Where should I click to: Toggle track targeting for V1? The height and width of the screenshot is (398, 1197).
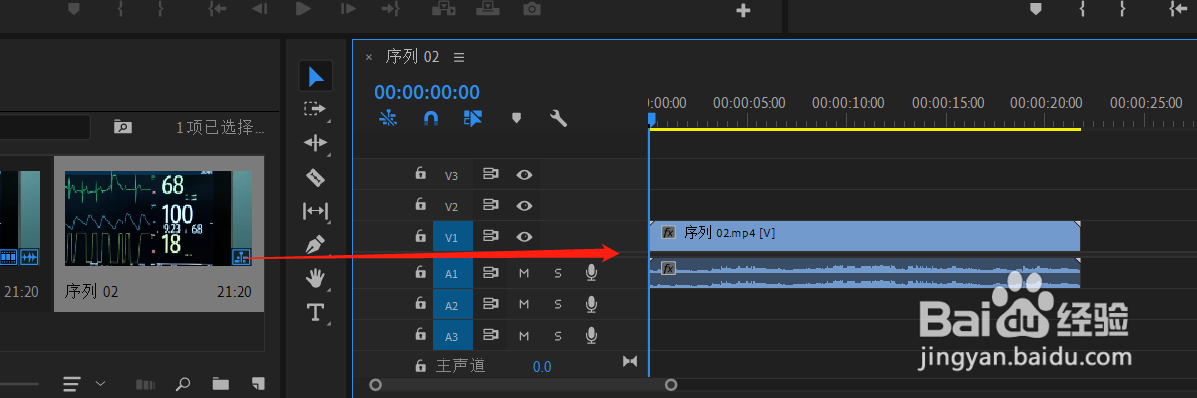click(453, 238)
